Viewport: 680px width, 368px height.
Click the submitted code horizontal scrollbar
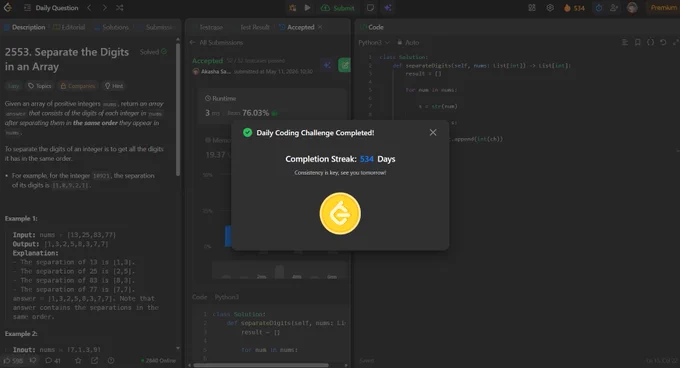click(261, 365)
